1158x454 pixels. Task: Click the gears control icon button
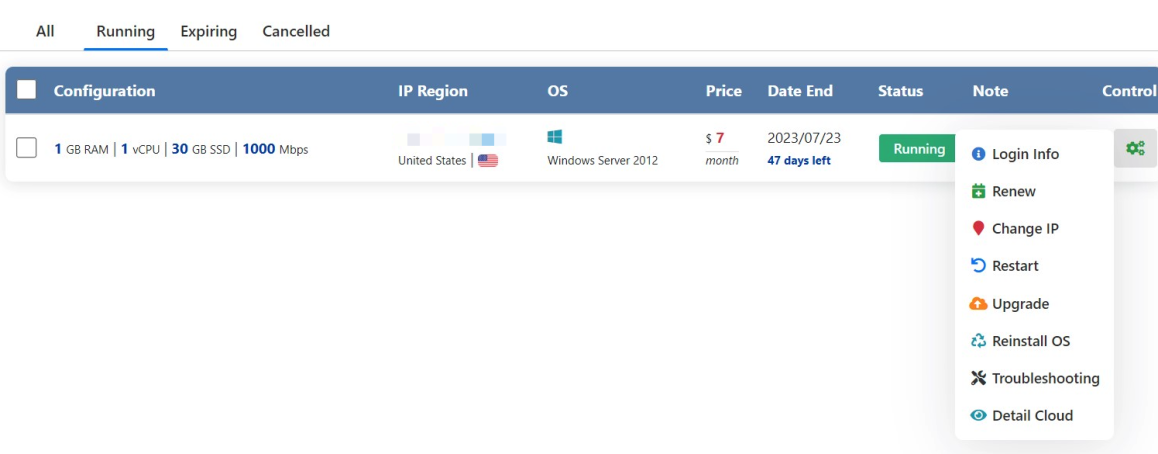pyautogui.click(x=1135, y=148)
